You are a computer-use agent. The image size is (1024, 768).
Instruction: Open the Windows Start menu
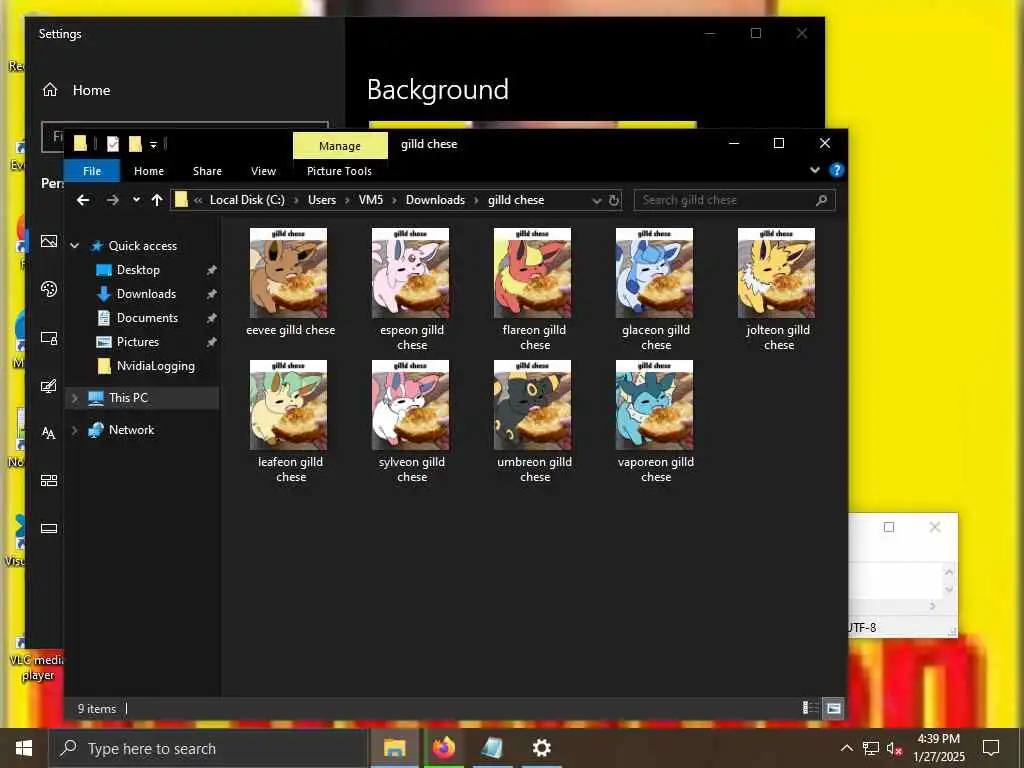(x=24, y=748)
